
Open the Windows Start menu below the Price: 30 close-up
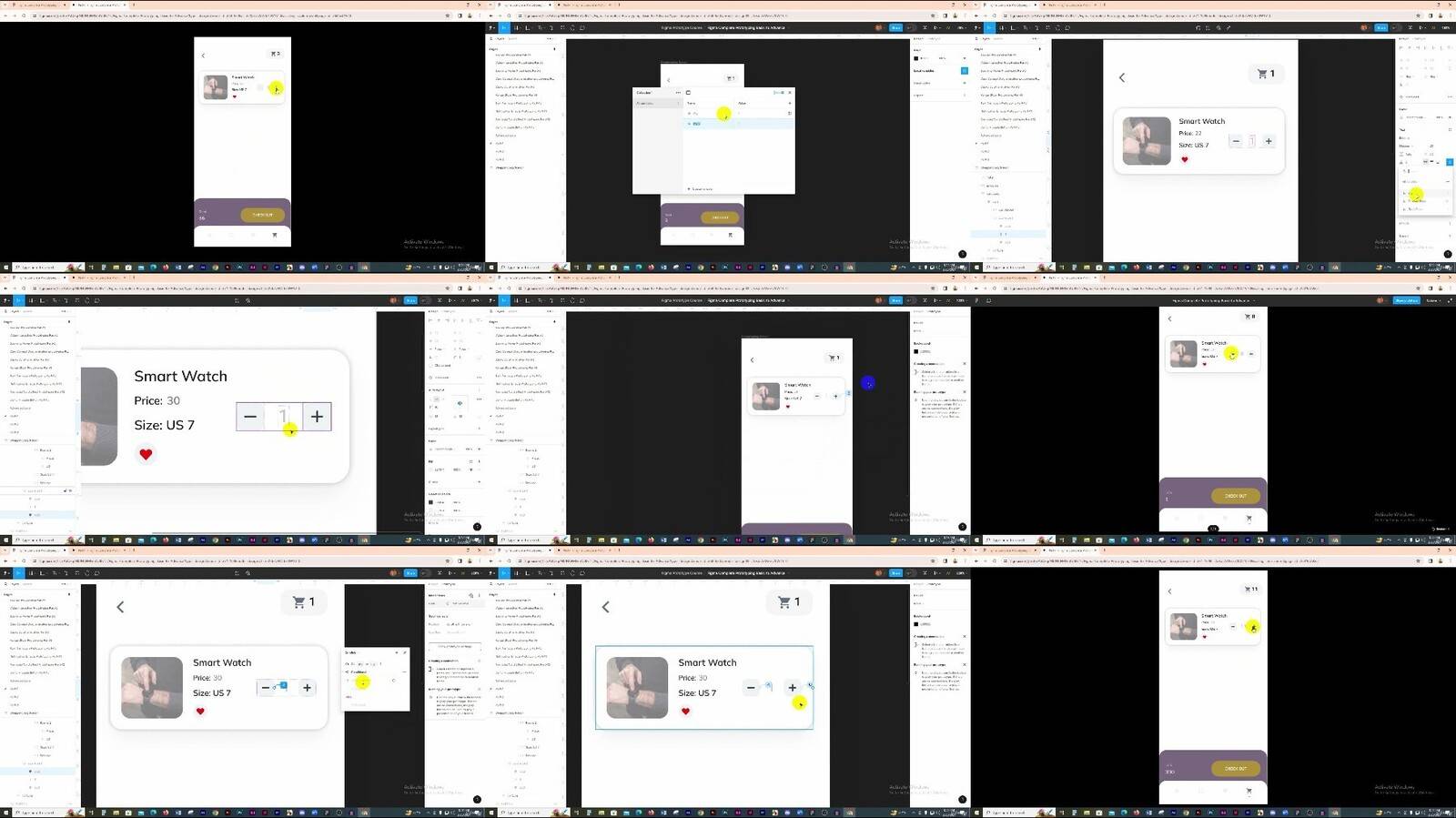coord(6,540)
